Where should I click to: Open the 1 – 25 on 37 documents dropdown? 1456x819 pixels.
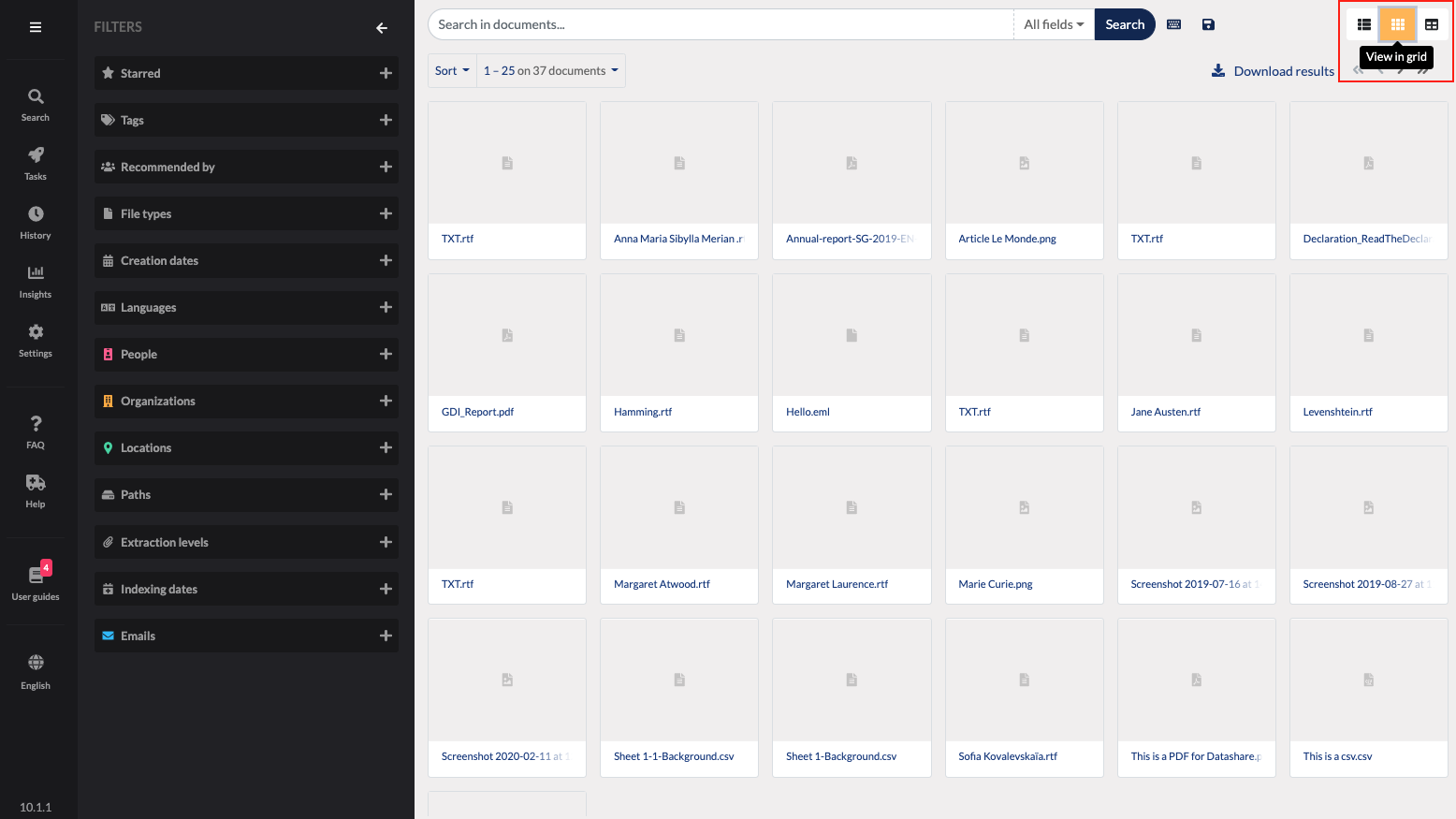(551, 70)
